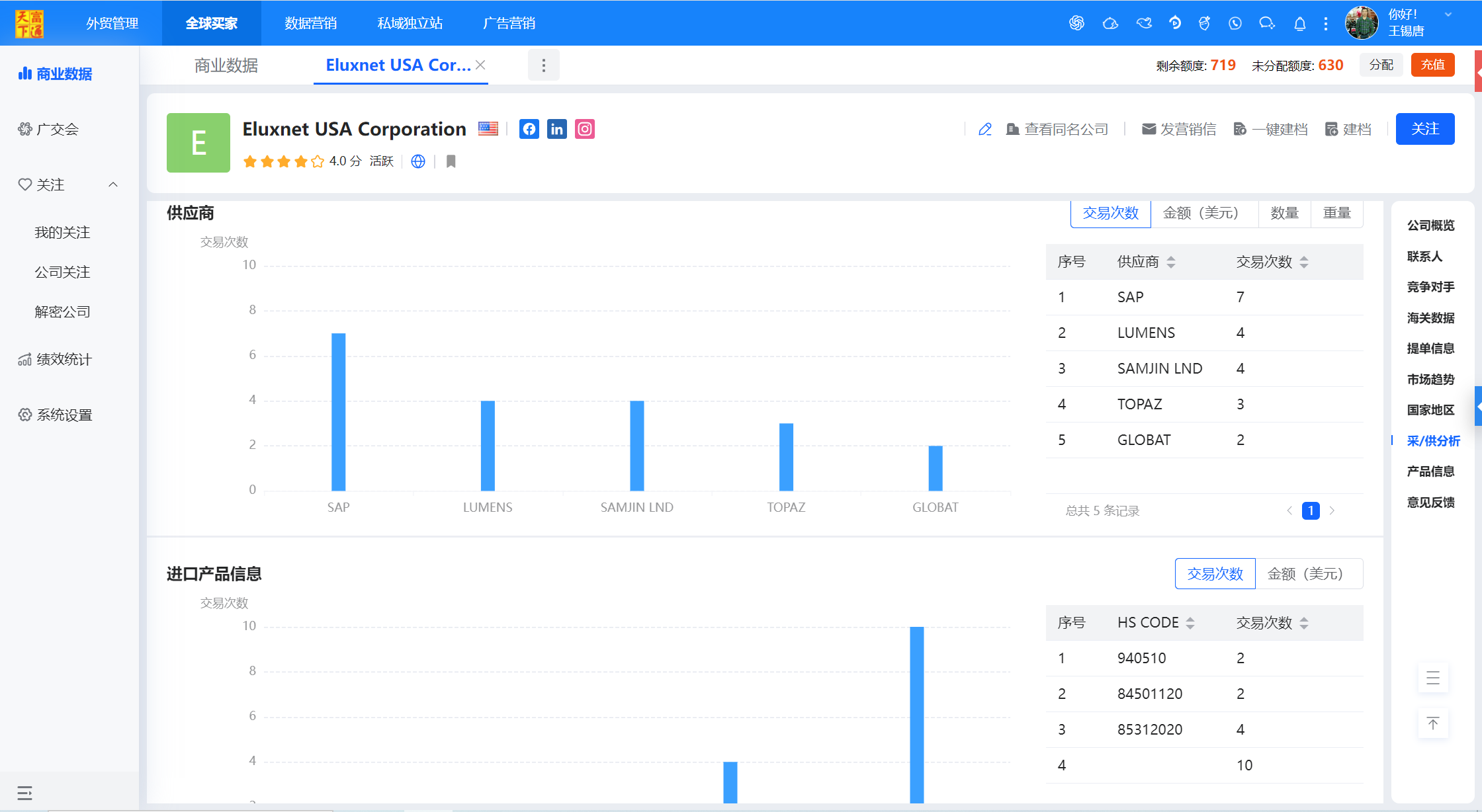Open the company's LinkedIn icon
Image resolution: width=1482 pixels, height=812 pixels.
(557, 129)
